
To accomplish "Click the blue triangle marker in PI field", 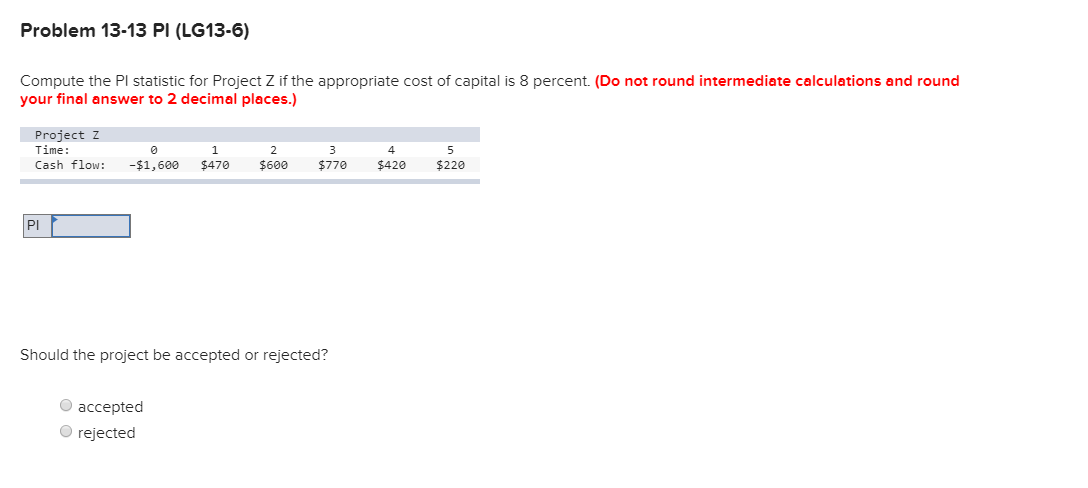I will click(56, 219).
